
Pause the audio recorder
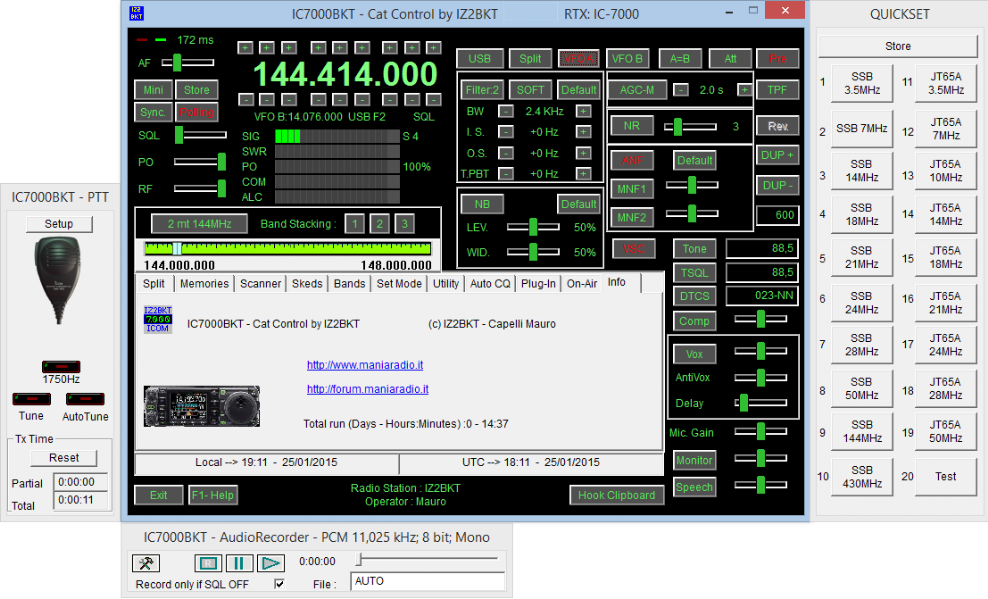(239, 562)
